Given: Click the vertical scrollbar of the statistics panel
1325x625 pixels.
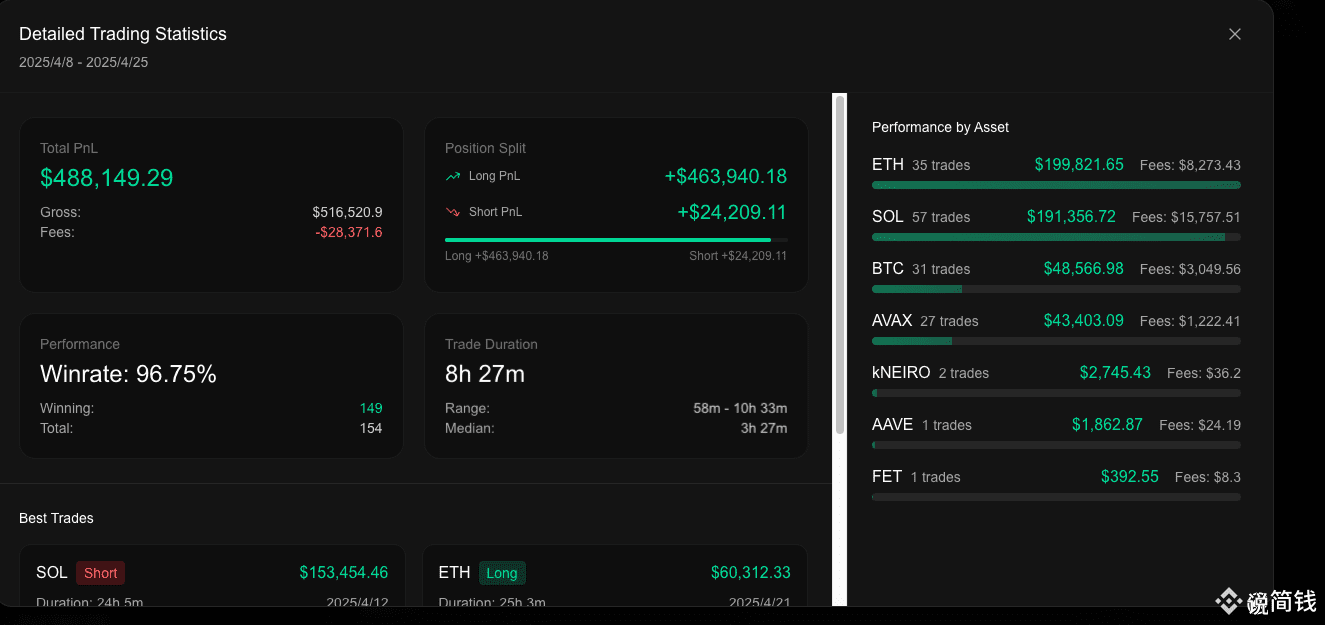Looking at the screenshot, I should click(x=840, y=265).
